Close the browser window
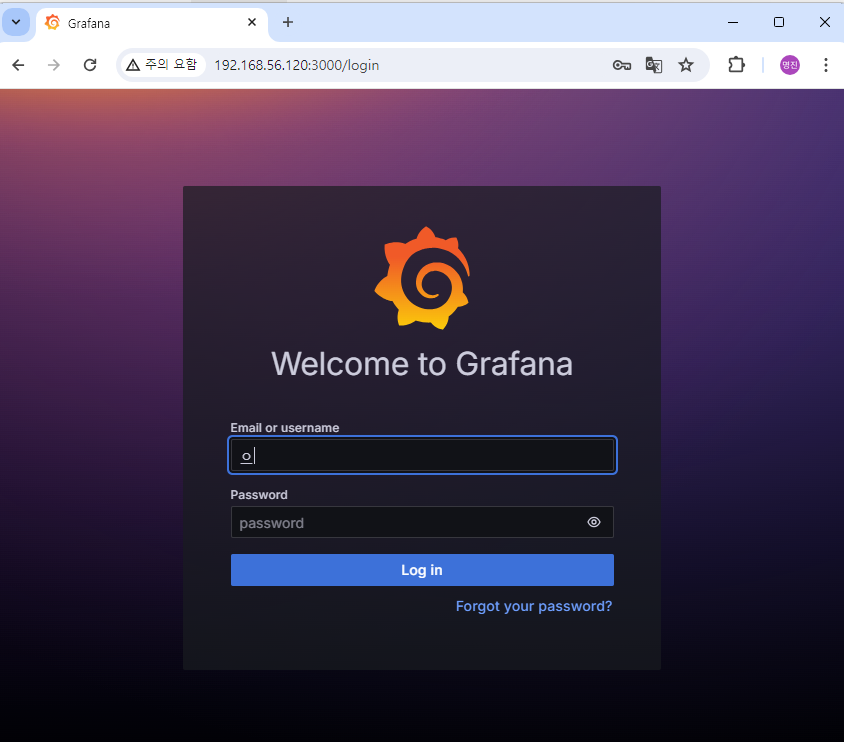This screenshot has height=742, width=844. coord(825,22)
